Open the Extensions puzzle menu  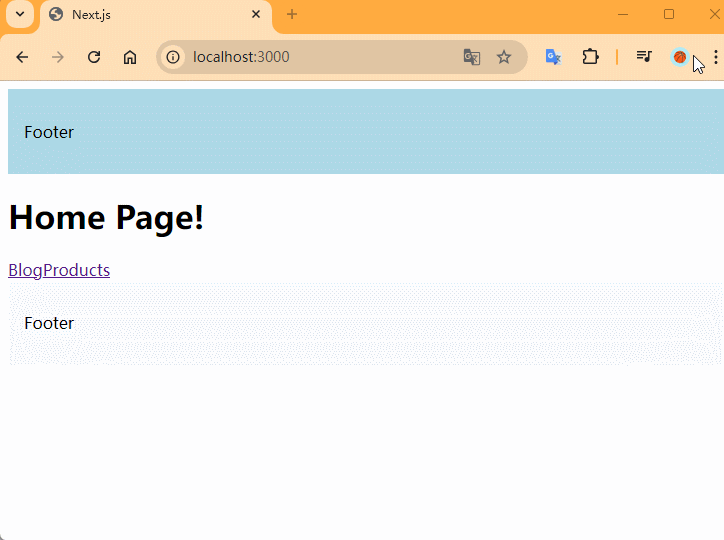591,57
